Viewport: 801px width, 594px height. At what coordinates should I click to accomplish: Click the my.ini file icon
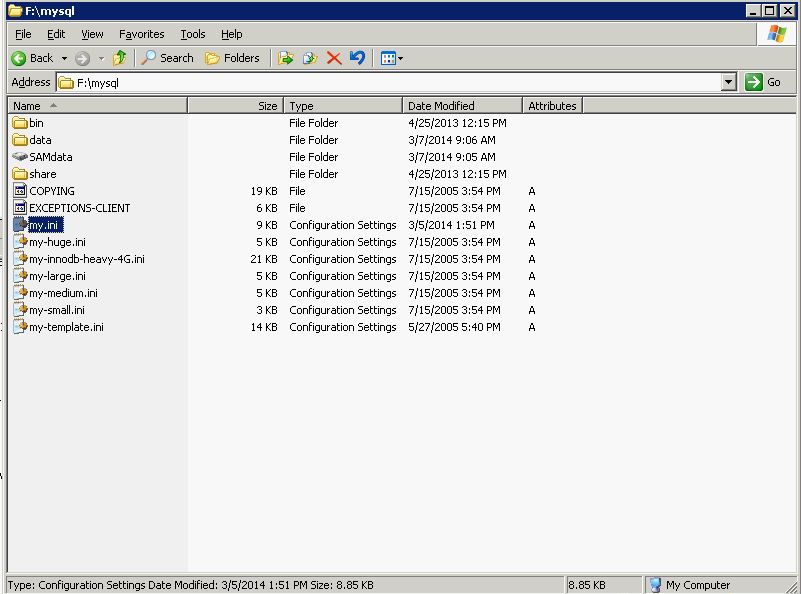[20, 225]
